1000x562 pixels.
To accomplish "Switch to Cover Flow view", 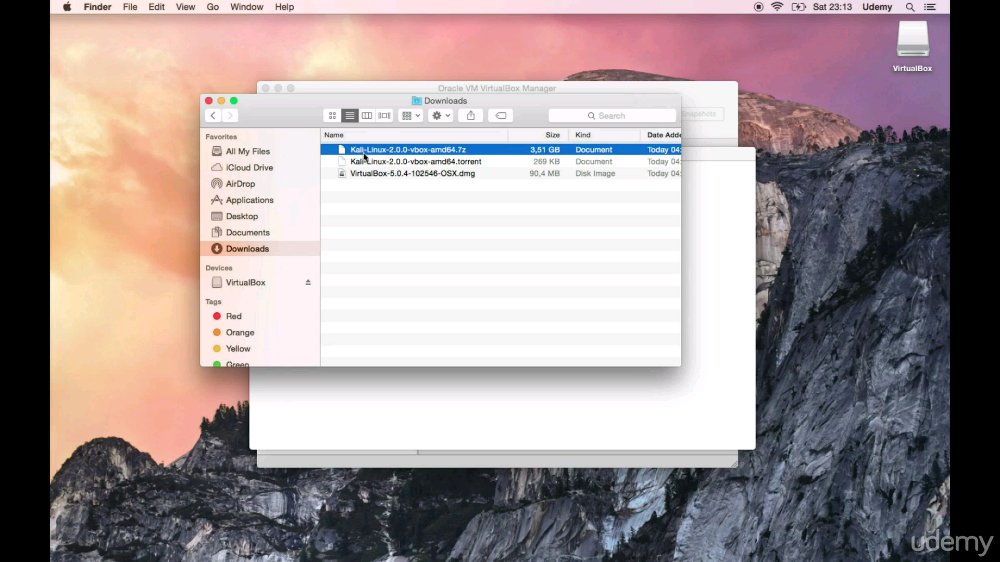I will point(384,115).
